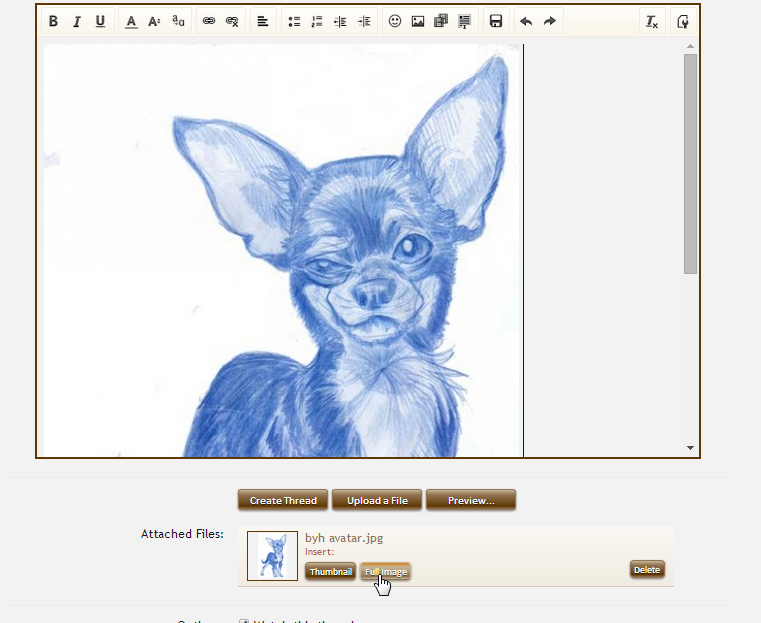Click the Upload a File button
Viewport: 761px width, 623px height.
coord(377,500)
